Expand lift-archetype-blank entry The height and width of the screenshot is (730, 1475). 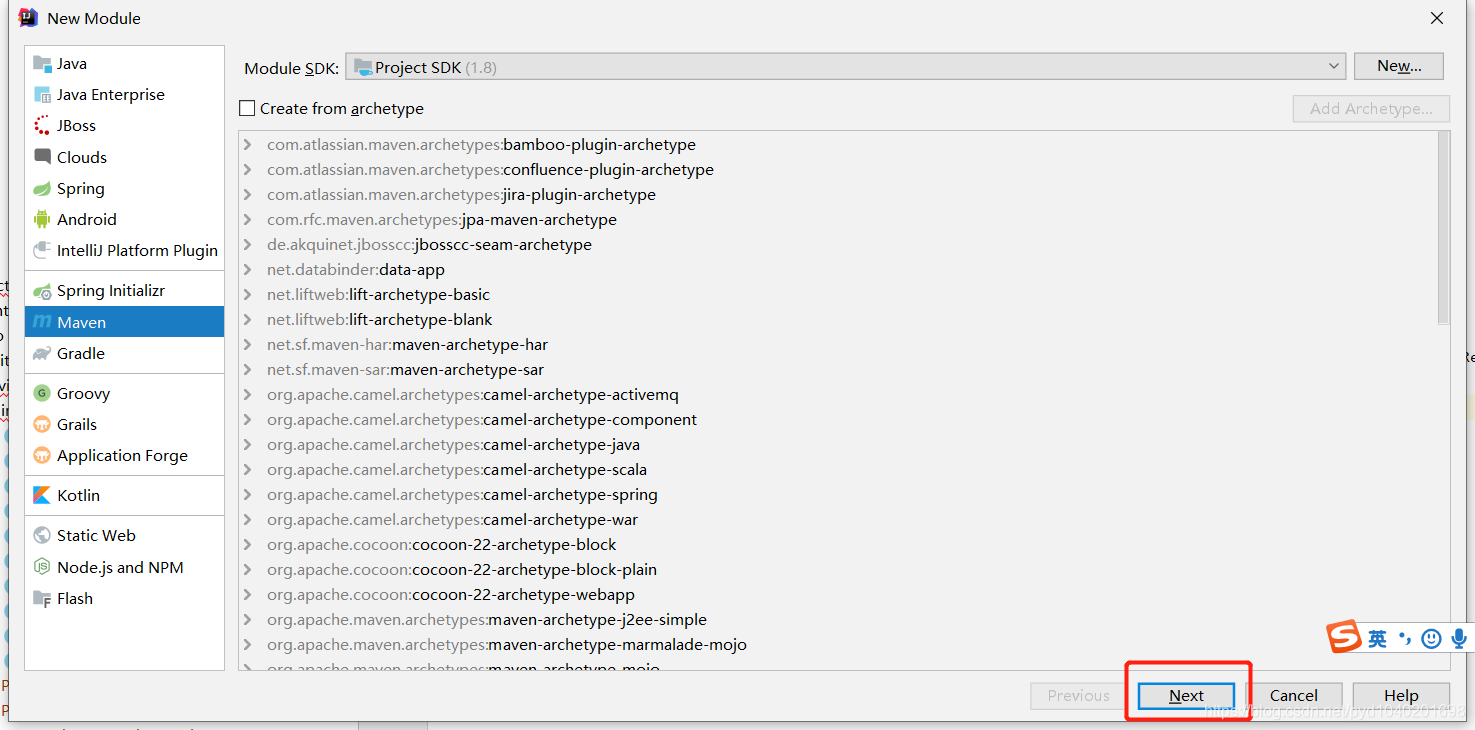(248, 320)
